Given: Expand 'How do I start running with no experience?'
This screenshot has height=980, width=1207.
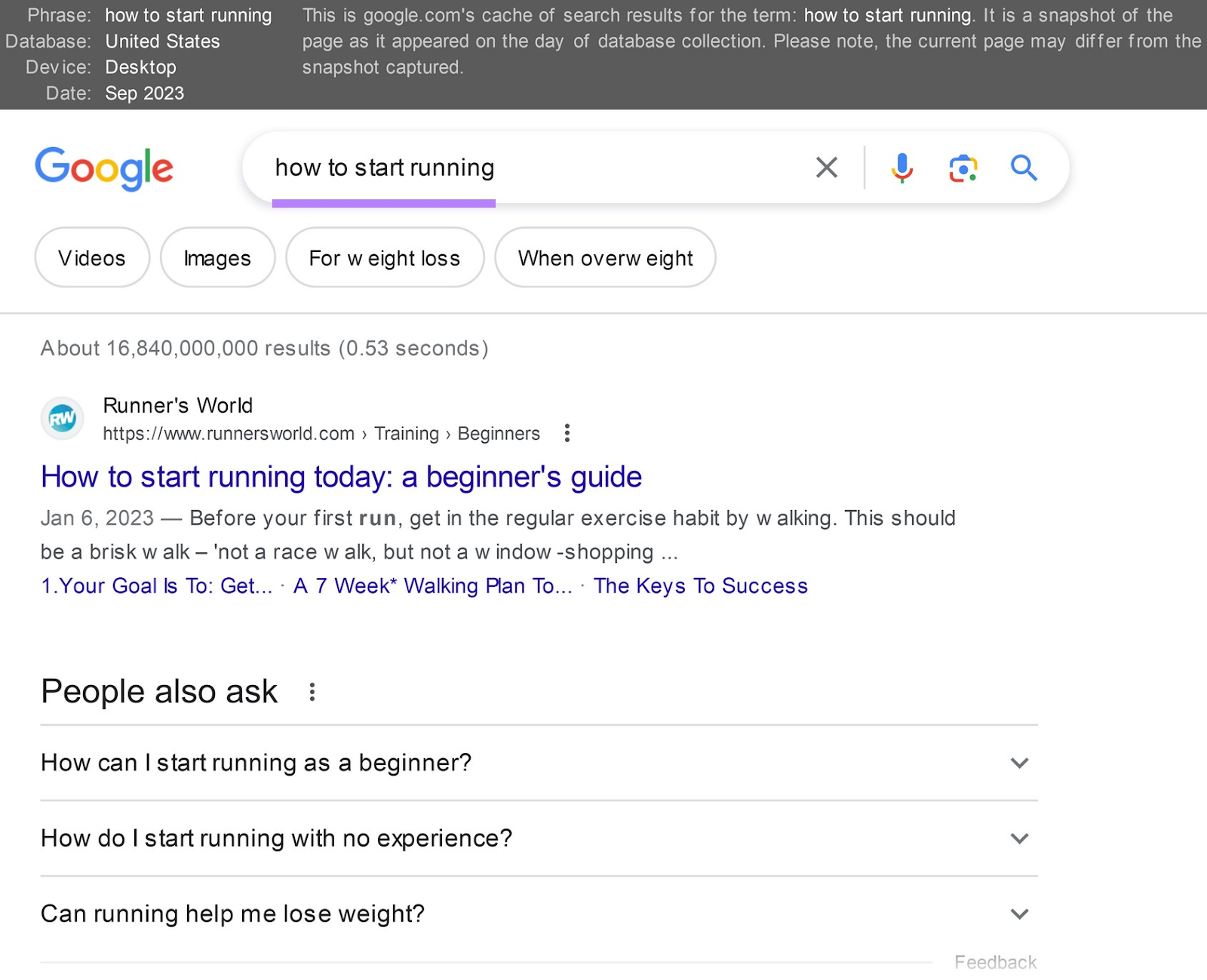Looking at the screenshot, I should click(x=1019, y=838).
